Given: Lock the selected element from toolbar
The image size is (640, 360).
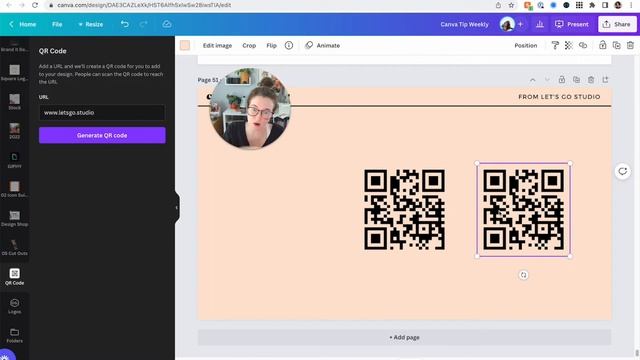Looking at the screenshot, I should coord(602,45).
